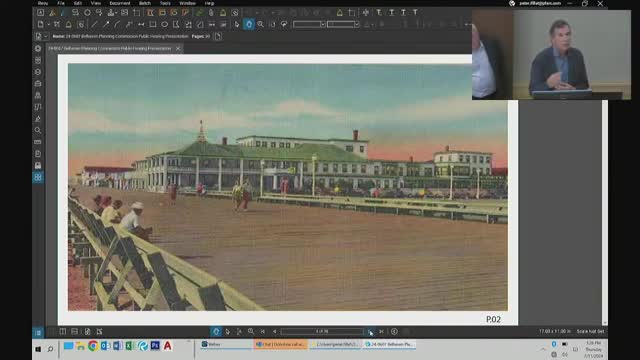Image resolution: width=640 pixels, height=360 pixels.
Task: Click the Scale Not Set status text
Action: point(590,332)
